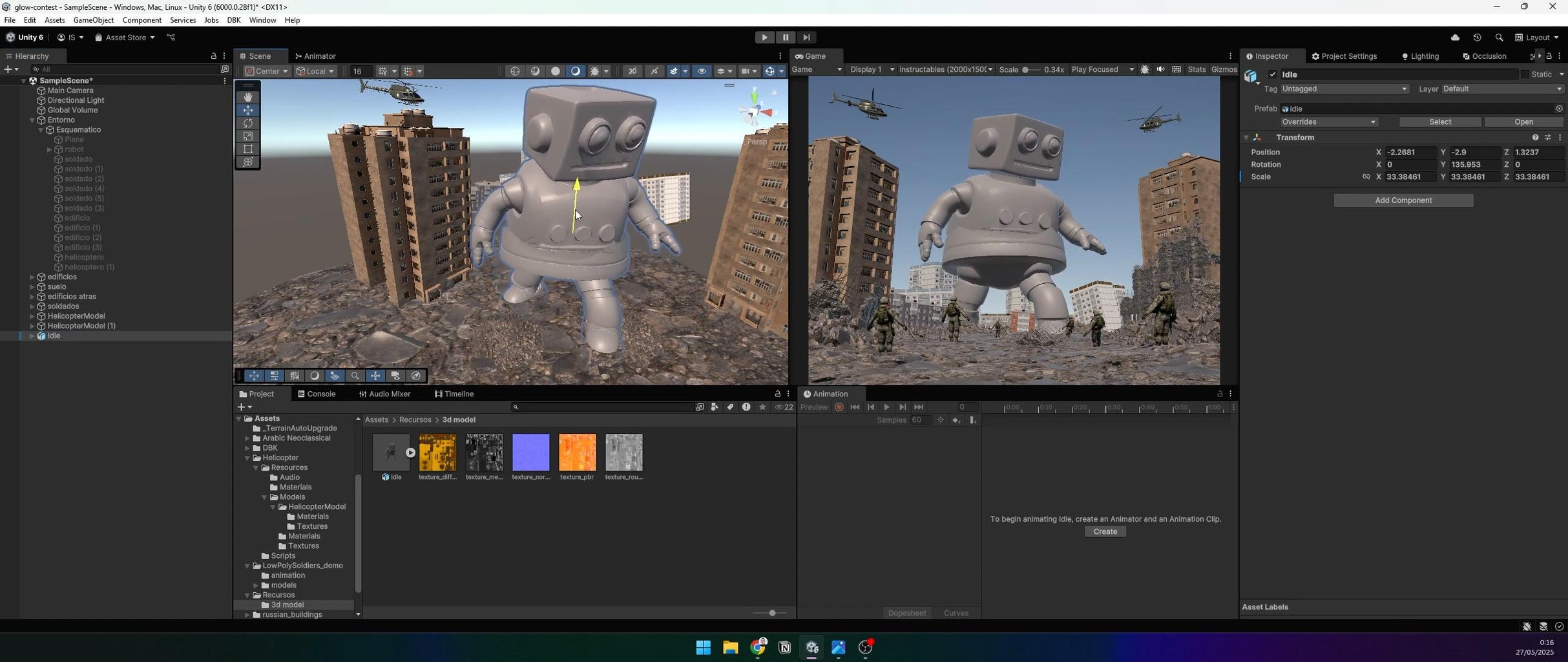
Task: Open the Local handle rotation dropdown
Action: 315,71
